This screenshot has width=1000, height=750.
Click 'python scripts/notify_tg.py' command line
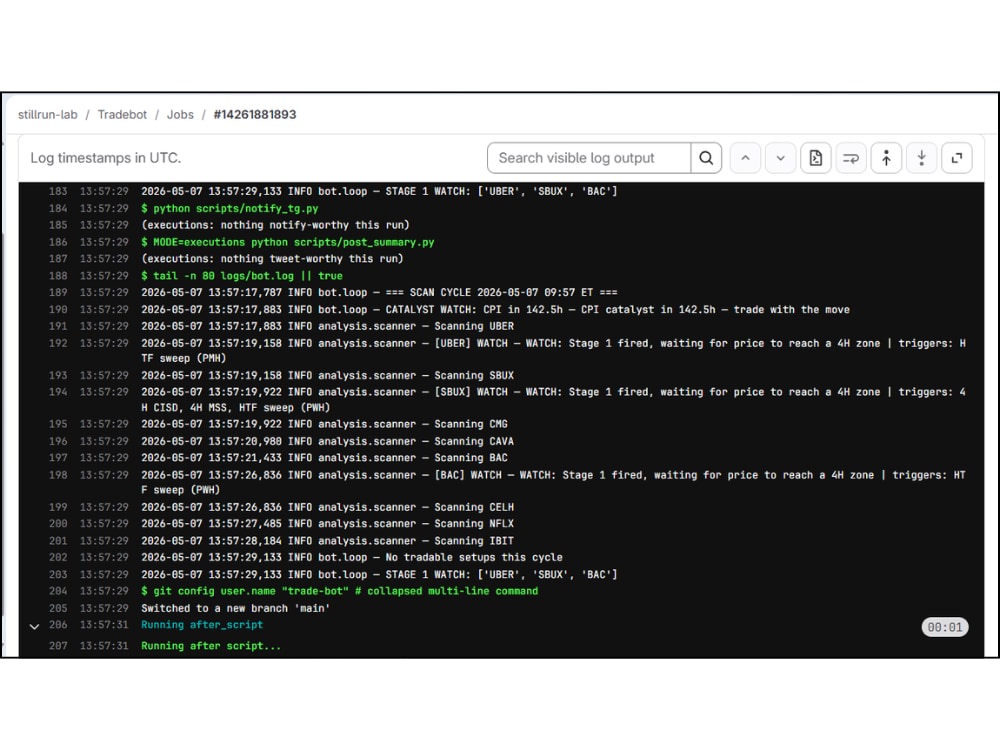230,209
